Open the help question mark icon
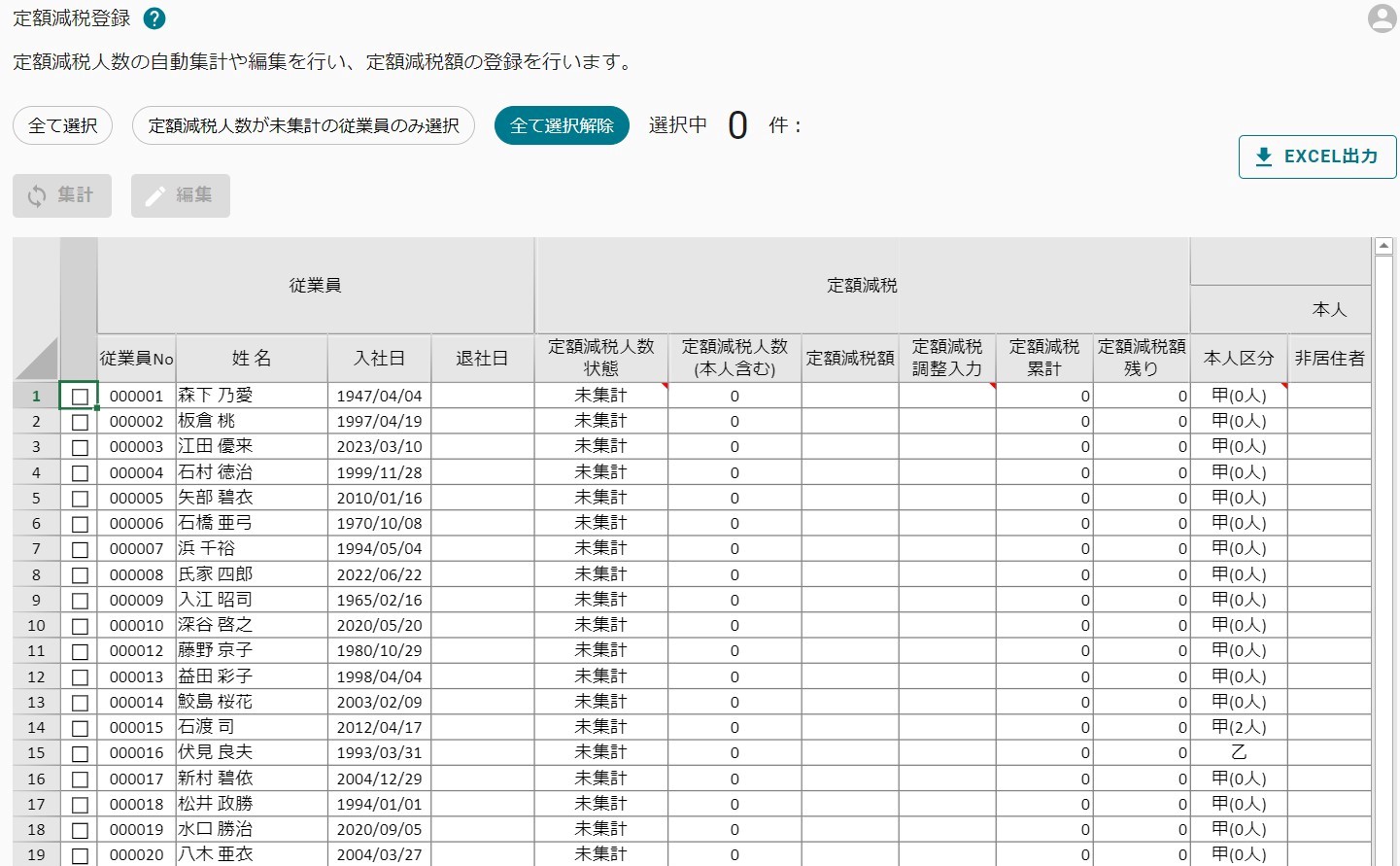The width and height of the screenshot is (1400, 866). click(x=154, y=18)
